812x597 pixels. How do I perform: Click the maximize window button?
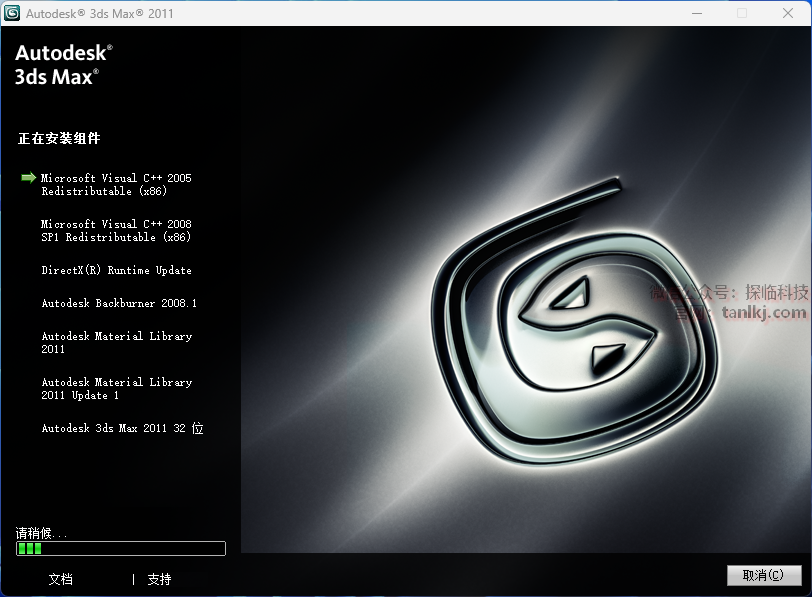pos(742,13)
